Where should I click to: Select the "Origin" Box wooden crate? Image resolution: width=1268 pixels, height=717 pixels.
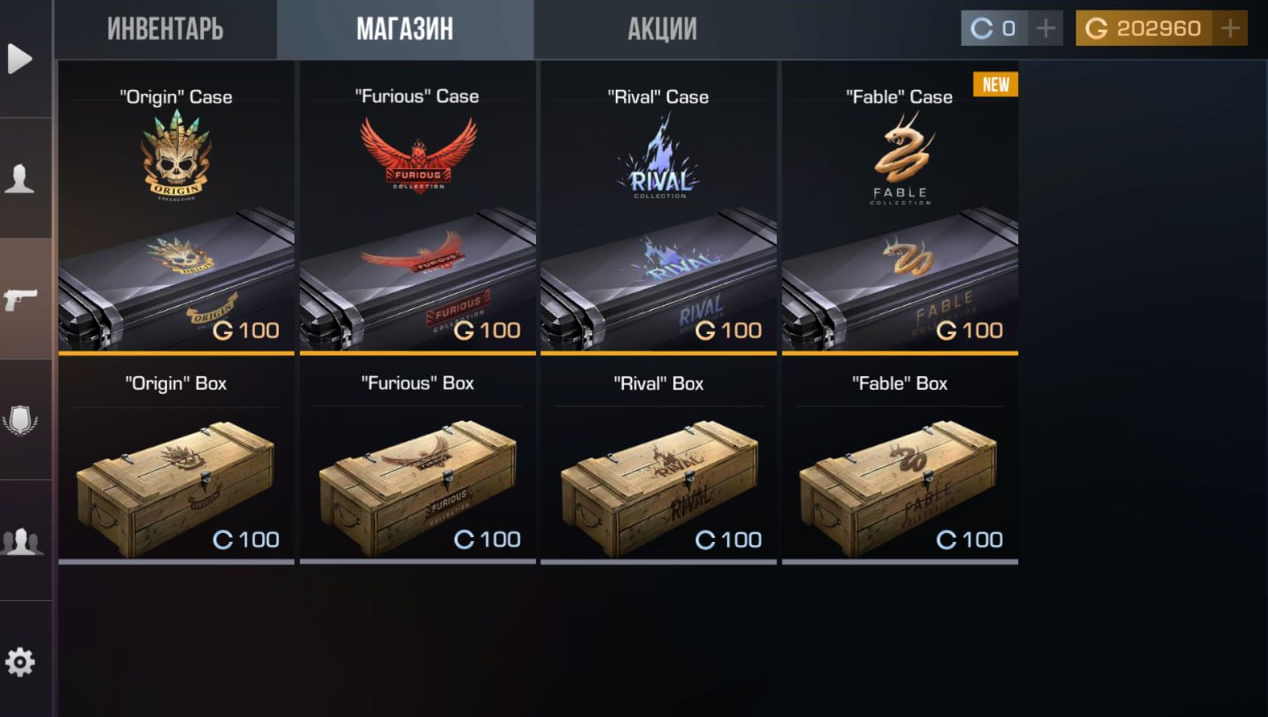(x=176, y=461)
